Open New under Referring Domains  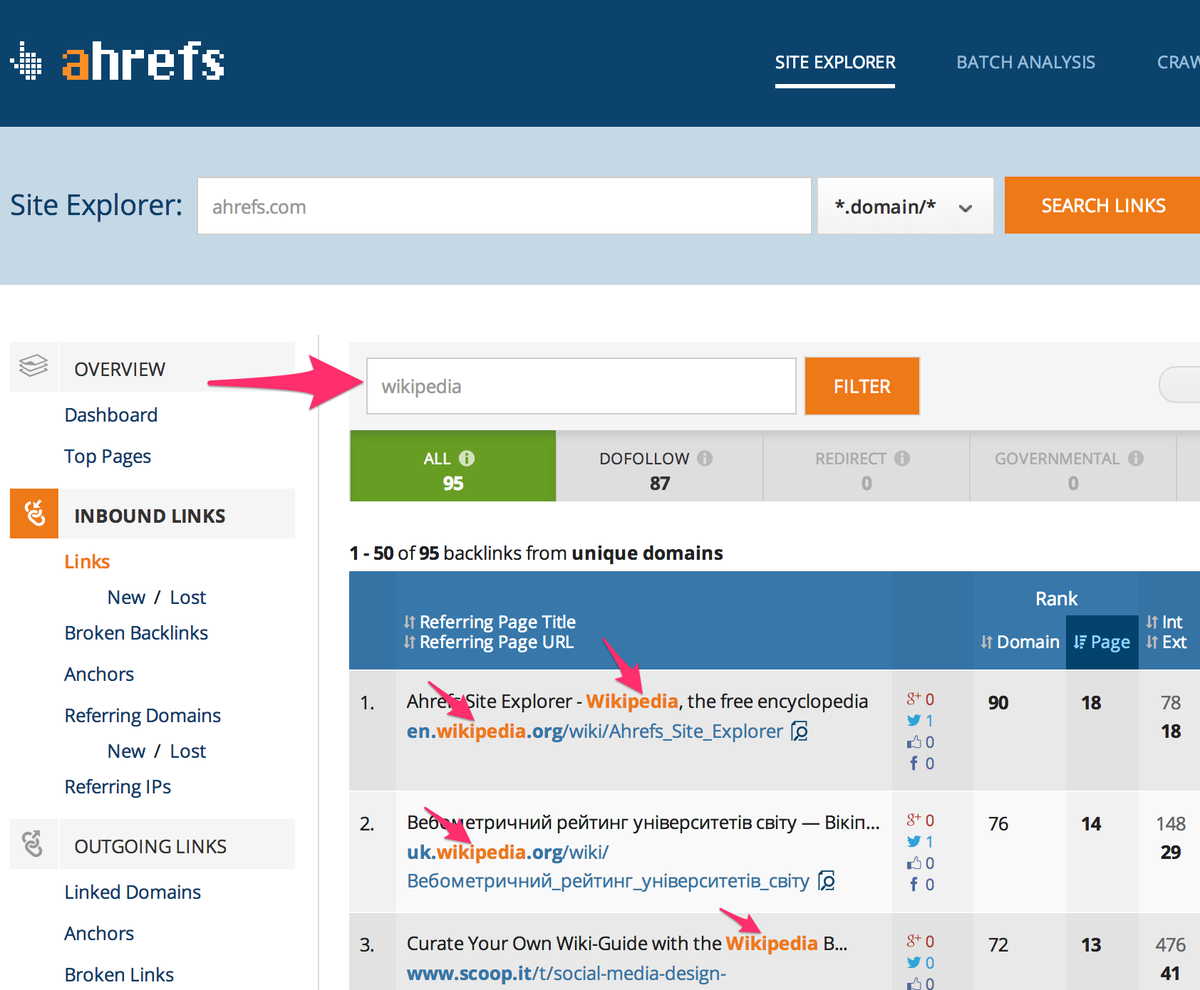point(126,751)
